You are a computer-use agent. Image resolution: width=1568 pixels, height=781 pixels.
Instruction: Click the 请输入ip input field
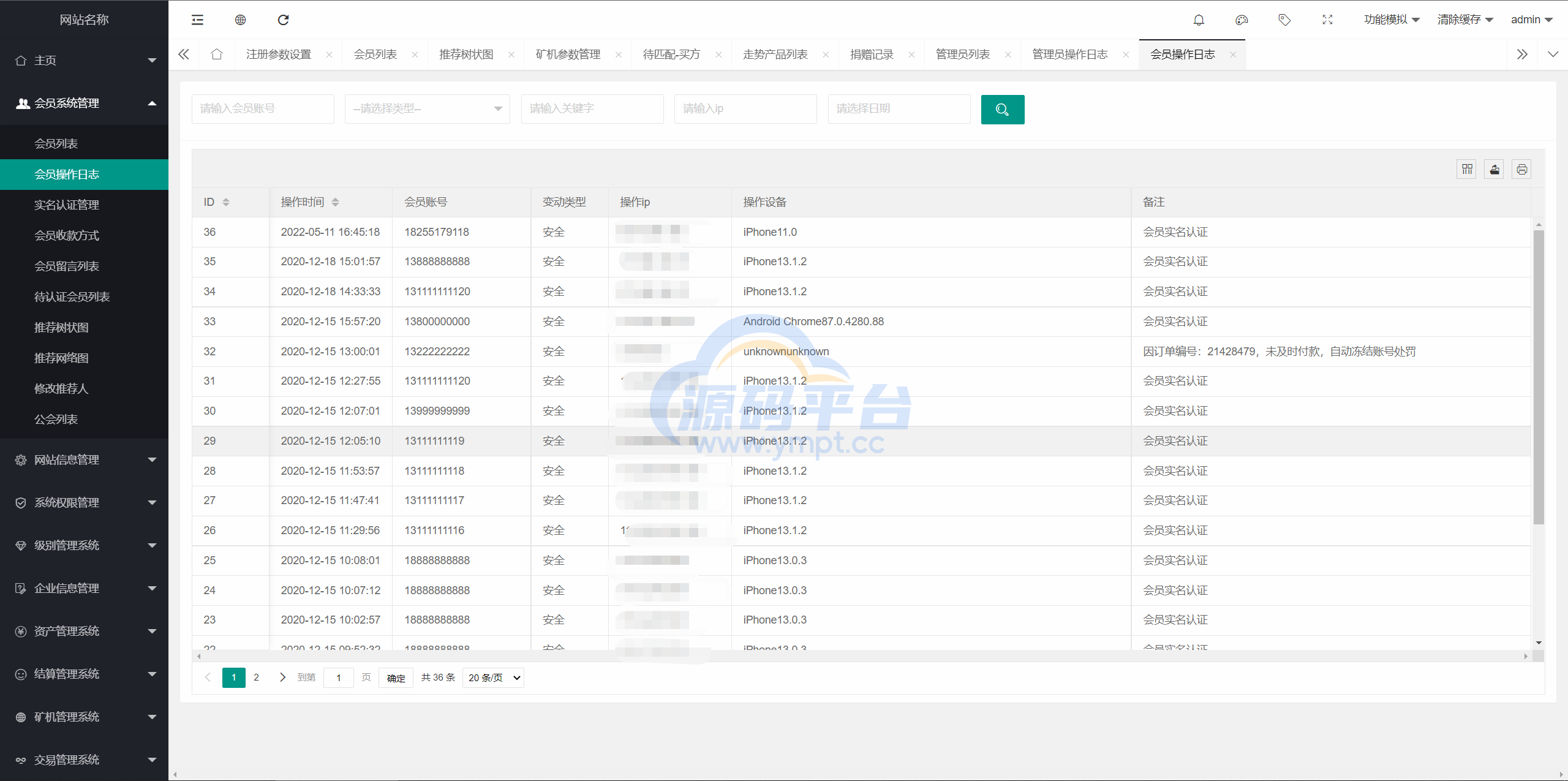745,109
